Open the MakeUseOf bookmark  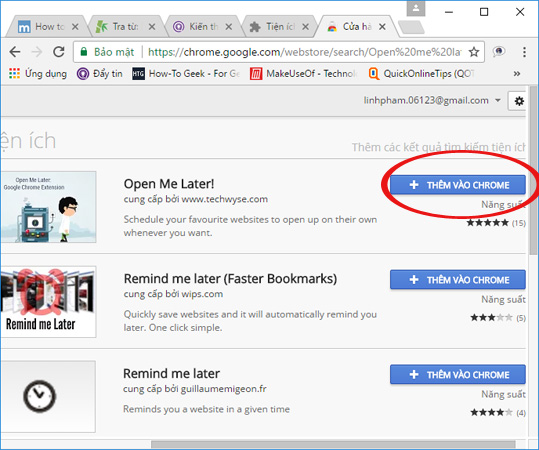click(304, 73)
